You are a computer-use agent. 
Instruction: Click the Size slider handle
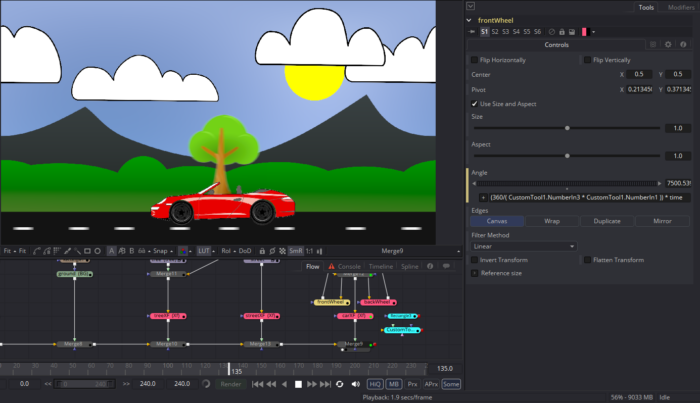[567, 128]
